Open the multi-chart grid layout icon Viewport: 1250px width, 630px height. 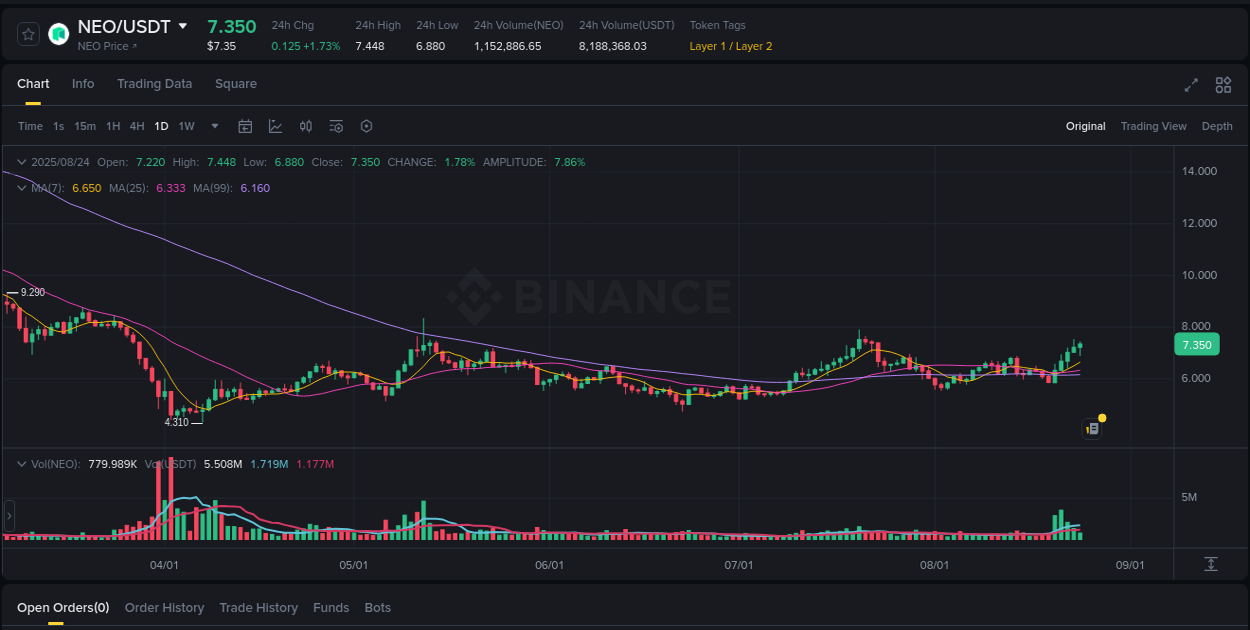click(1223, 85)
